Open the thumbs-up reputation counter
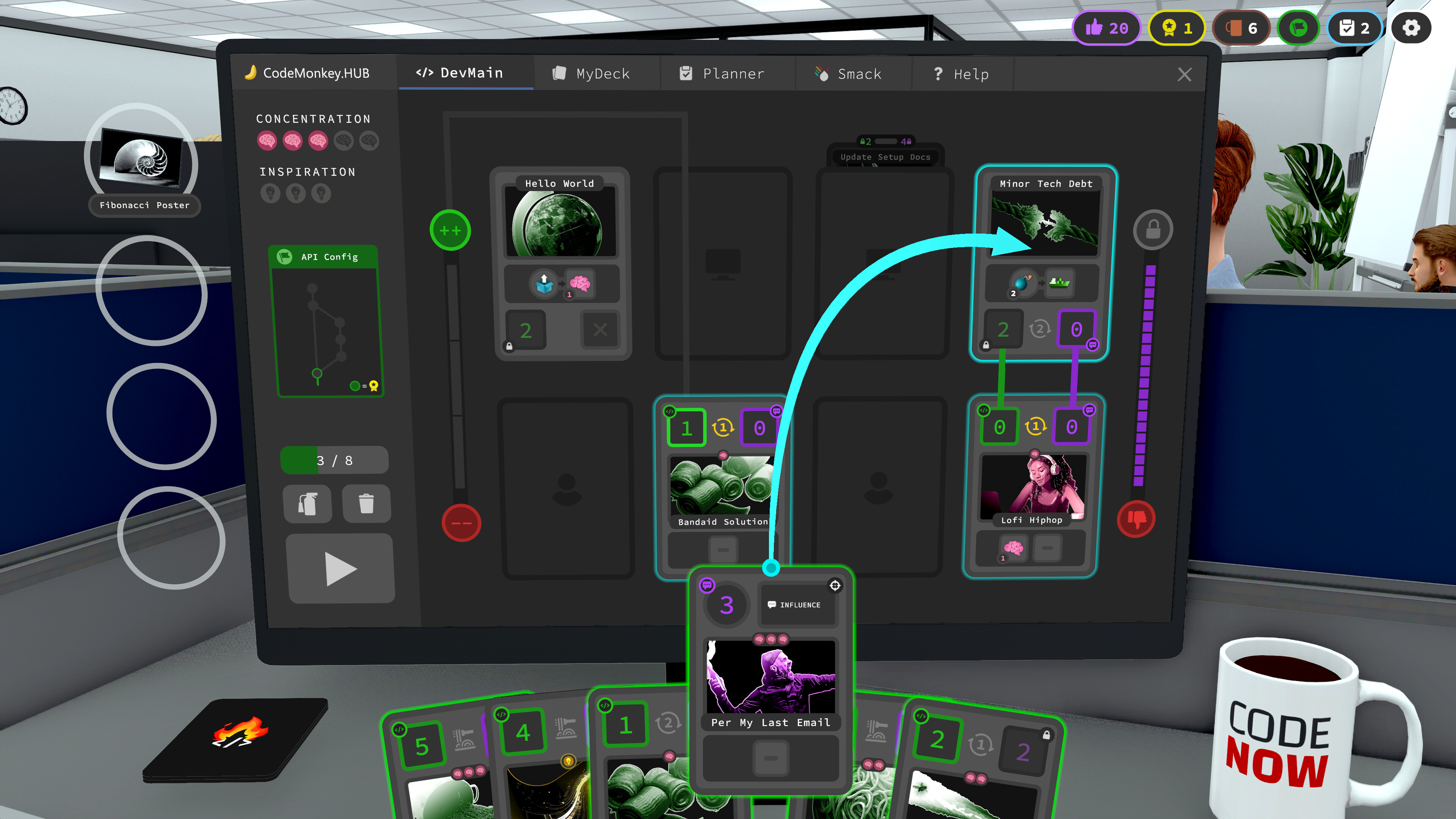1456x819 pixels. (1107, 28)
